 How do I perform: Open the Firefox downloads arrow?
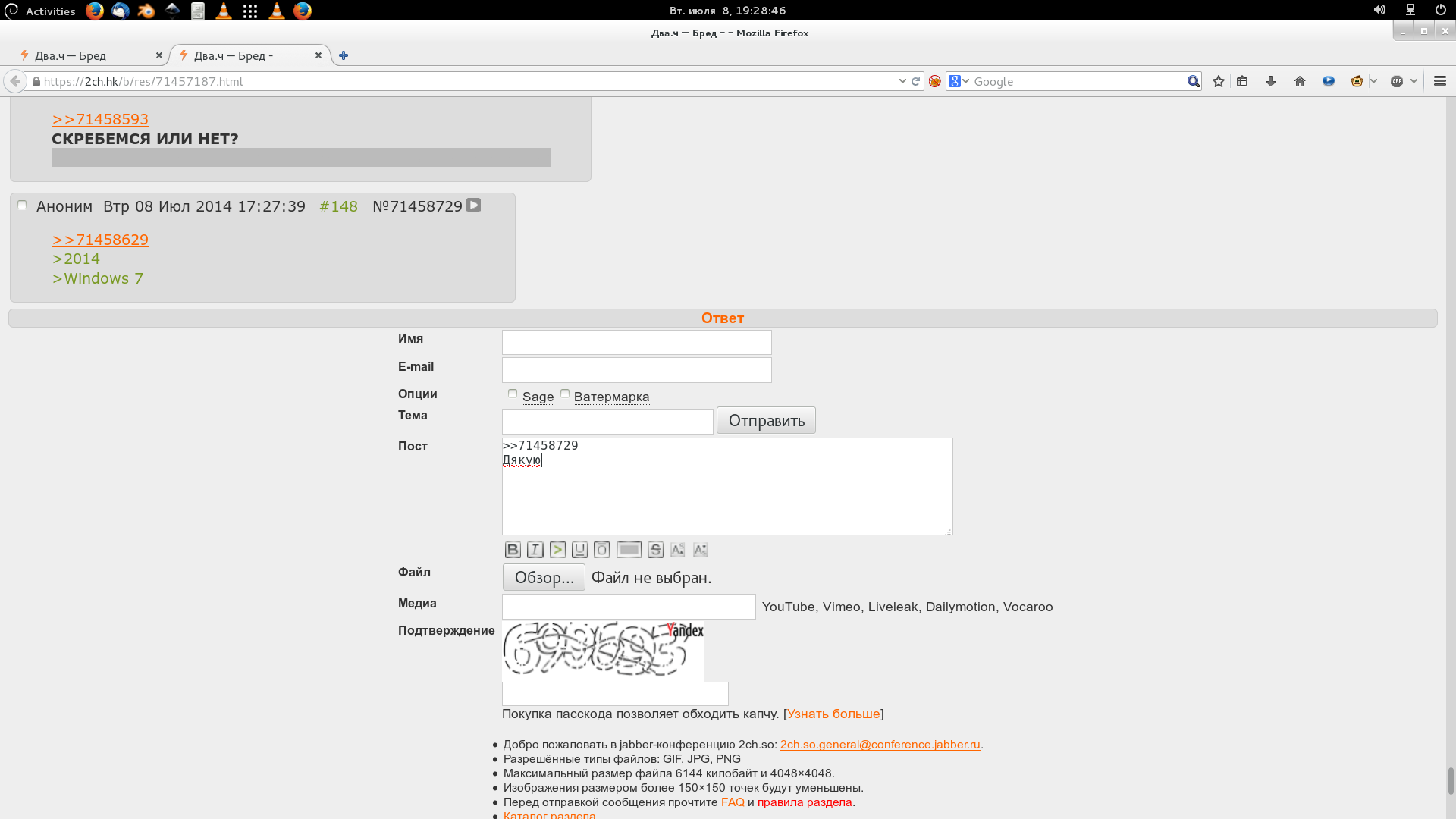coord(1271,81)
